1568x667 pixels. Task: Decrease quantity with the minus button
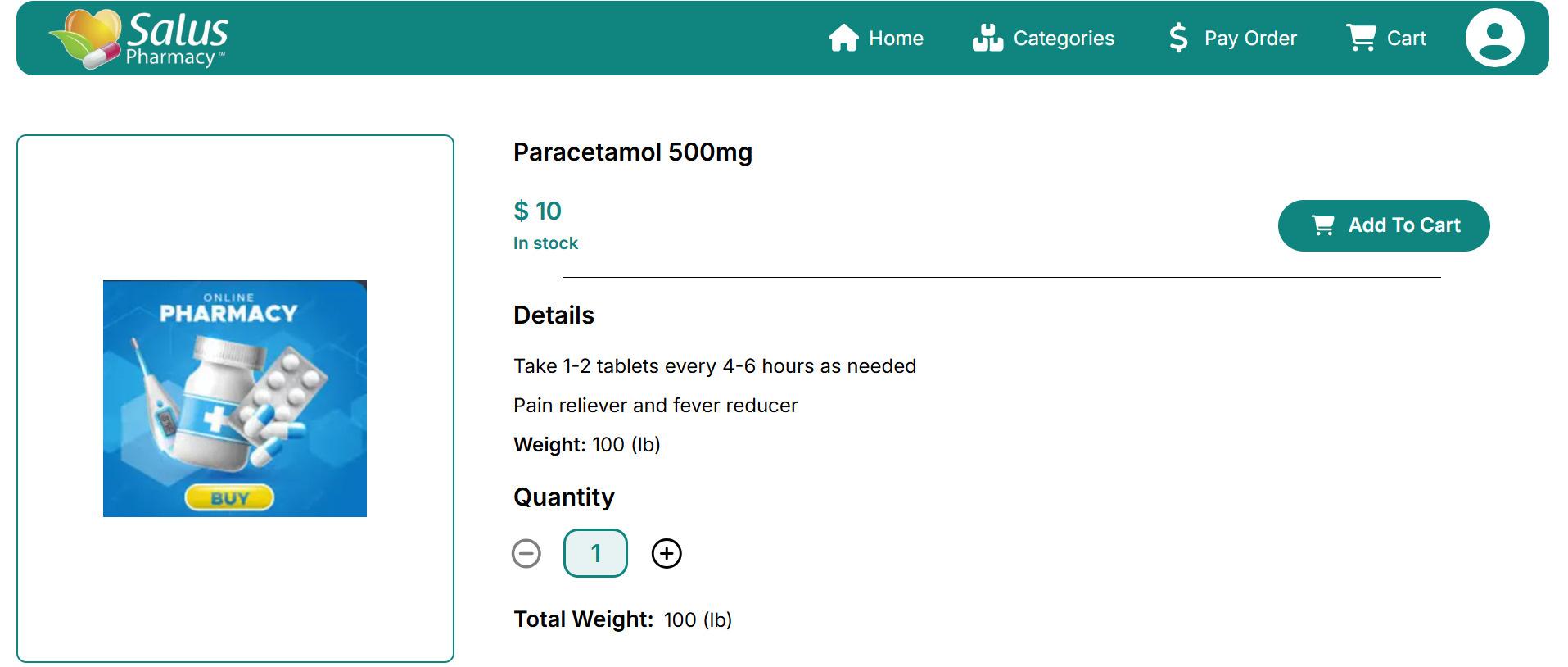526,554
